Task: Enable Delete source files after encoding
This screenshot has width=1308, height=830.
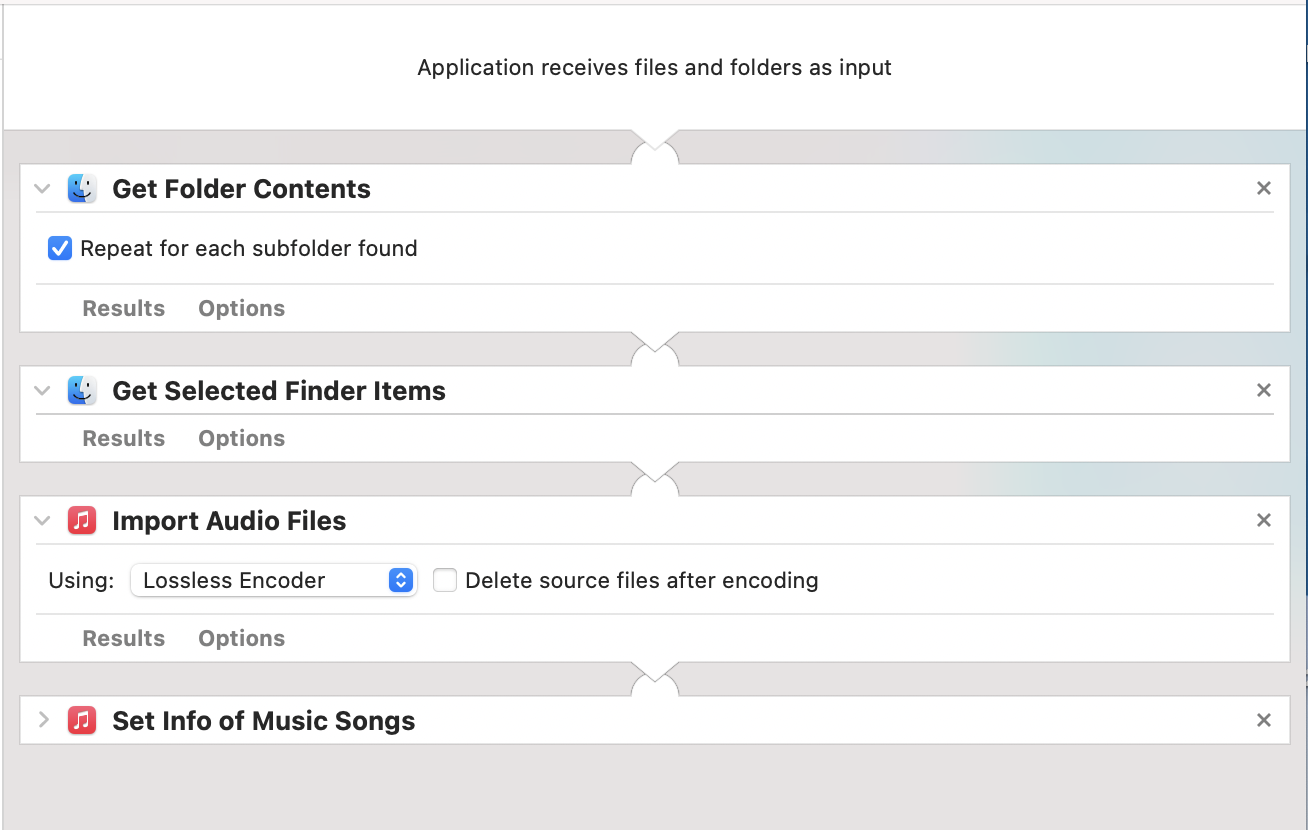Action: 445,581
